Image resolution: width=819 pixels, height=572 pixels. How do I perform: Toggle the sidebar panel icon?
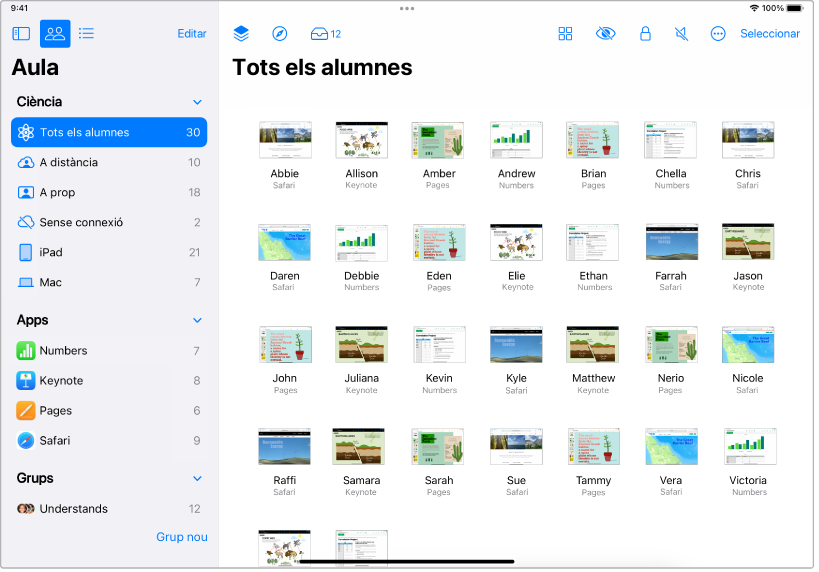click(x=21, y=34)
